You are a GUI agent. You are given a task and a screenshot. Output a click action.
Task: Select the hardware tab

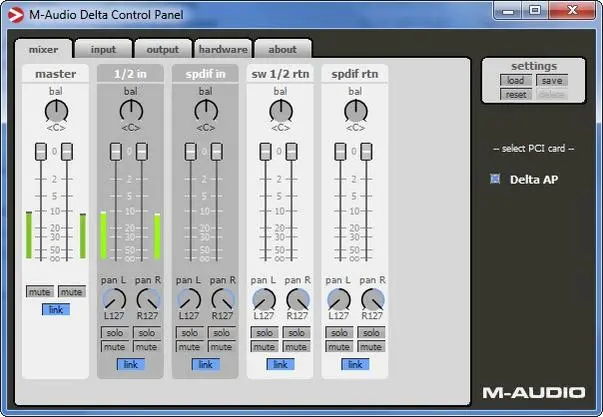point(223,49)
